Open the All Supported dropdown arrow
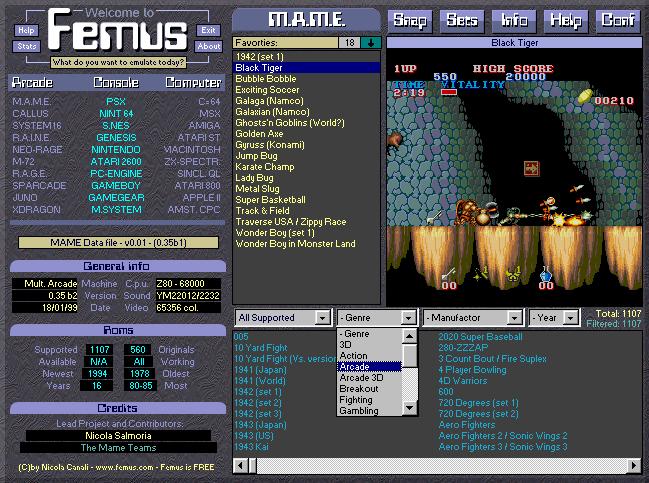Viewport: 649px width, 483px height. click(x=323, y=318)
